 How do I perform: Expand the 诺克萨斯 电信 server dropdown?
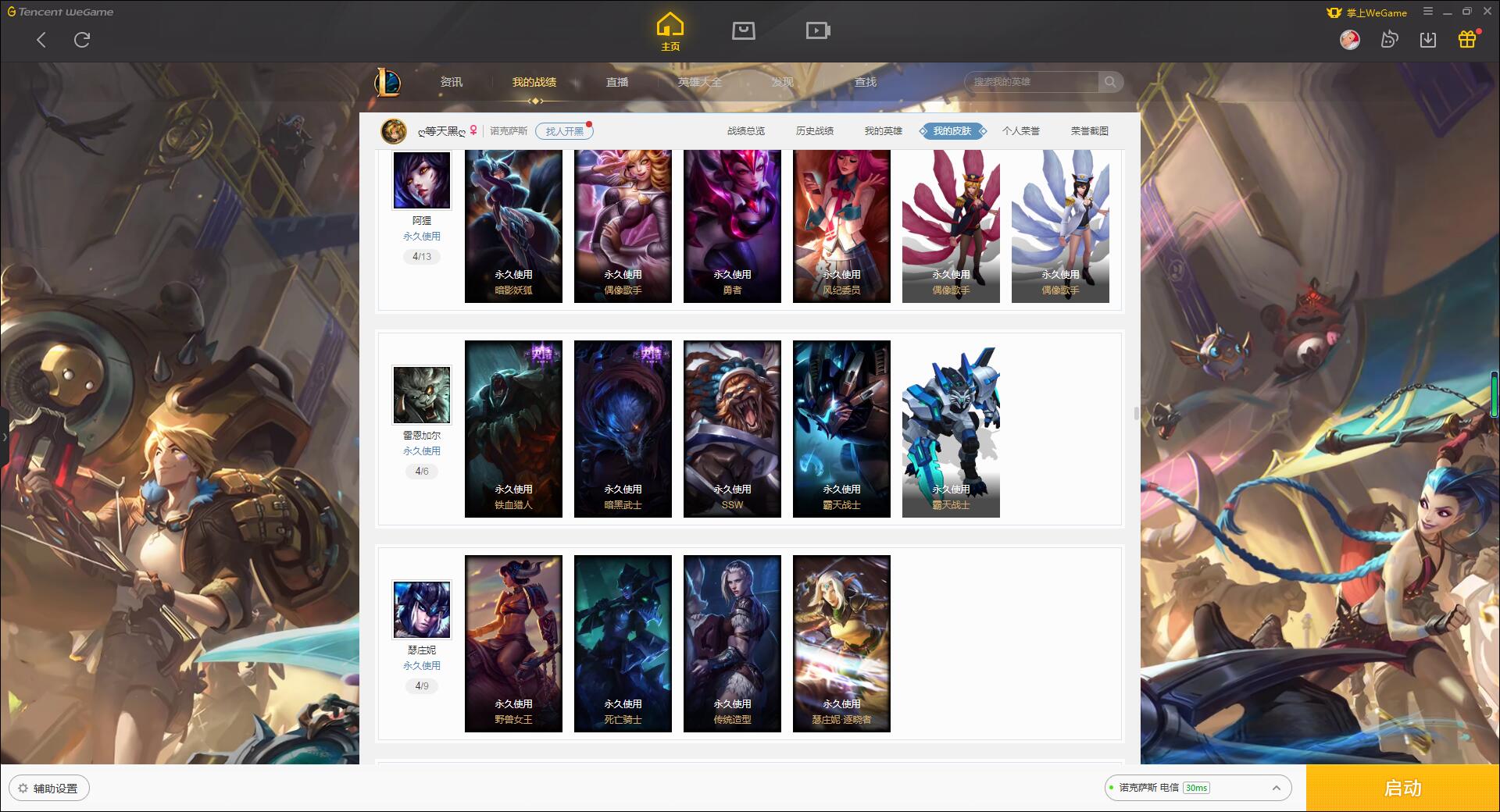coord(1198,788)
